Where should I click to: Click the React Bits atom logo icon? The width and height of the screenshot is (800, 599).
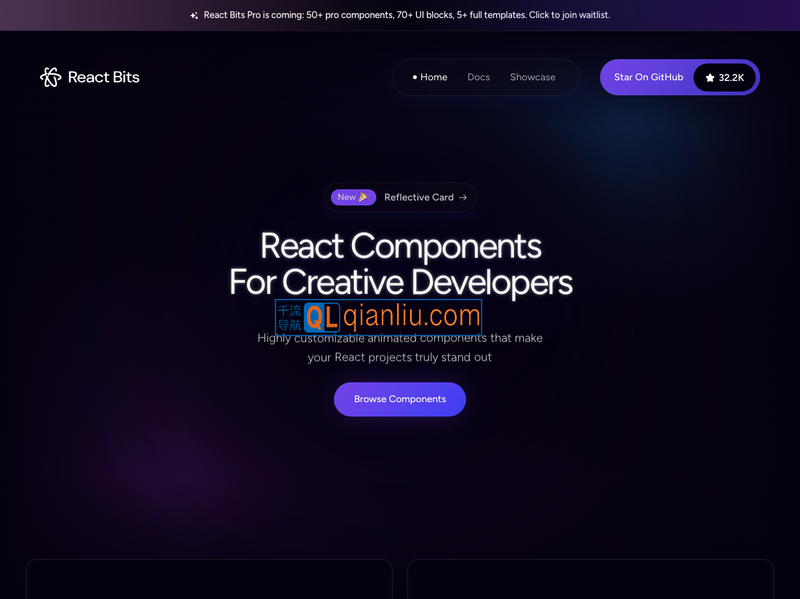(x=50, y=77)
